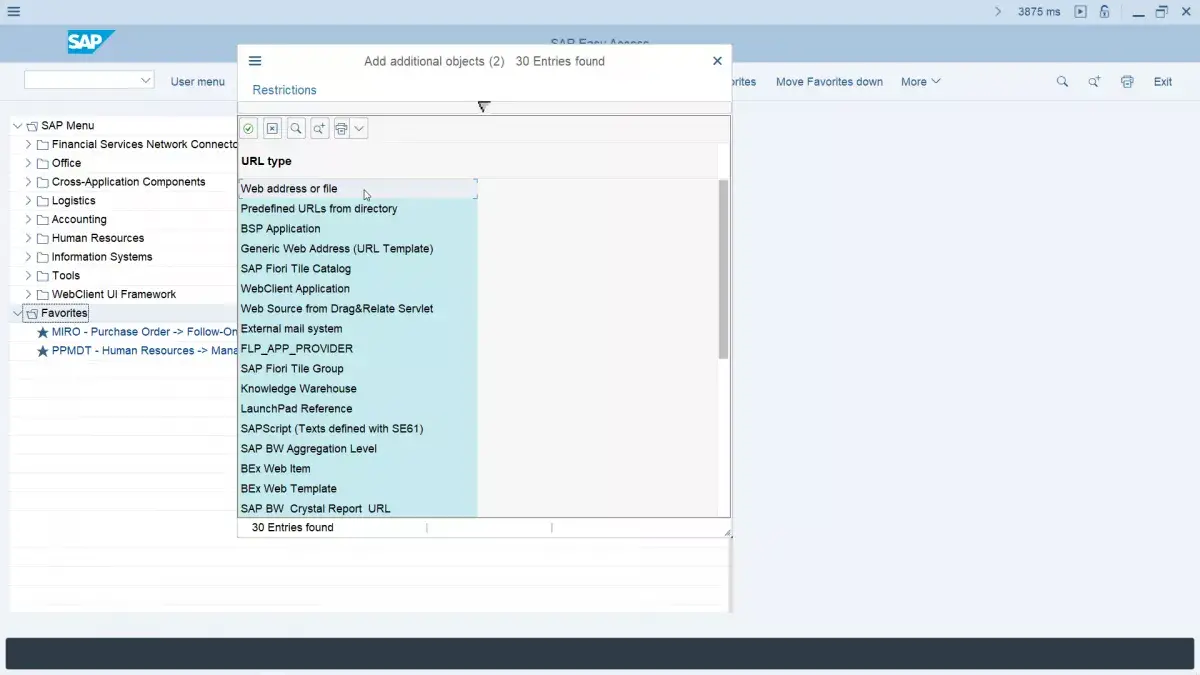Select 'External mail system' entry
Screen dimensions: 1200x675
358,329
